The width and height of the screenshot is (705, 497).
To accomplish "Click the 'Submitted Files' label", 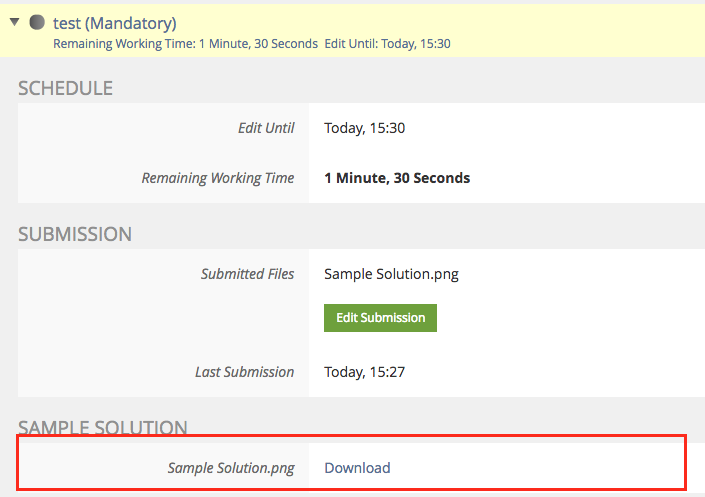I will coord(247,273).
